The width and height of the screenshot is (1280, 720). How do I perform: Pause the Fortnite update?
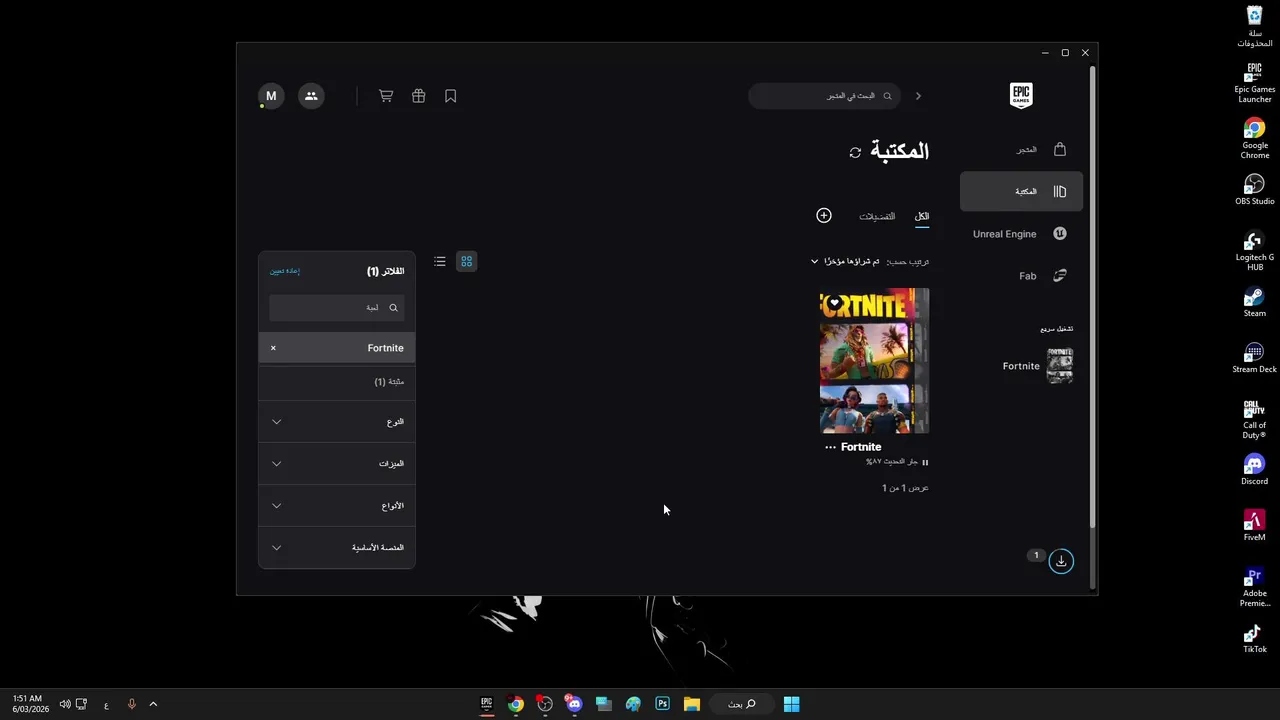925,462
